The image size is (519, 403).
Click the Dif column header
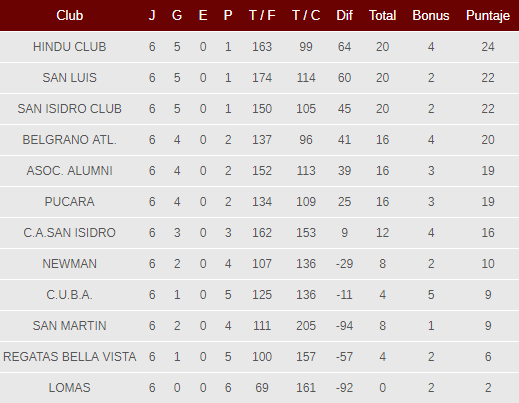point(344,15)
